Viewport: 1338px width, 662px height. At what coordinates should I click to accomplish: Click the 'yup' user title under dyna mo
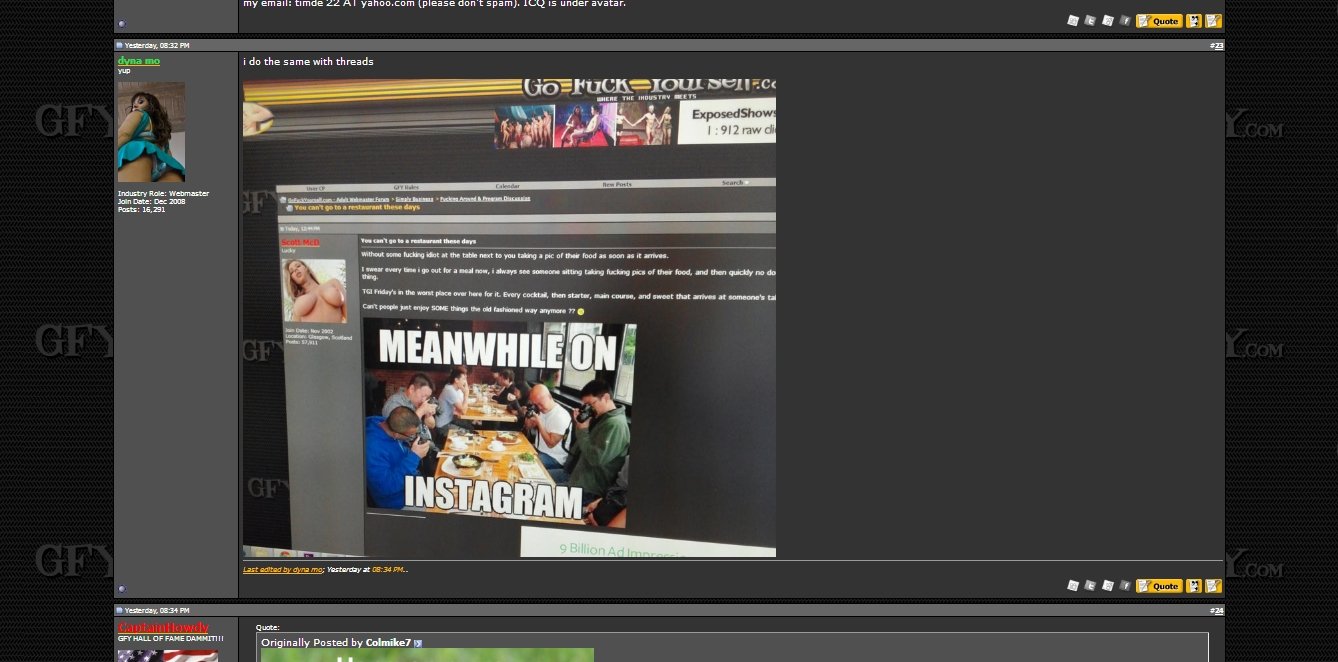(124, 71)
